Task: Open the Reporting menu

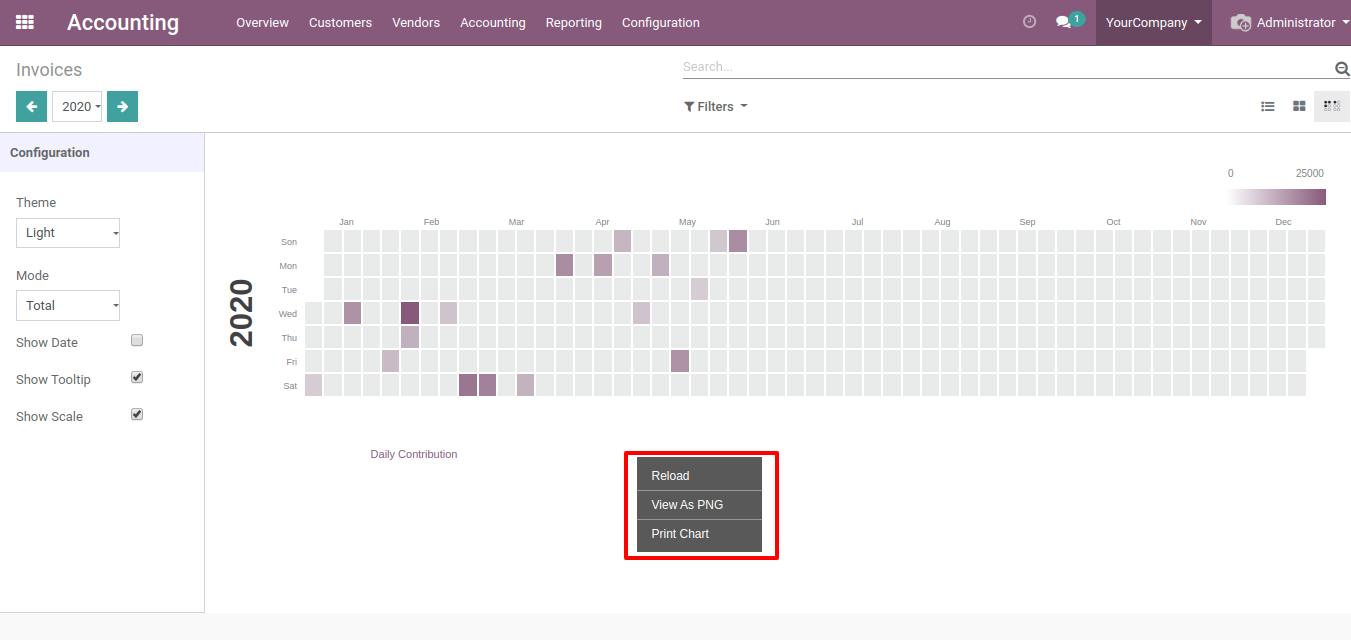Action: 573,22
